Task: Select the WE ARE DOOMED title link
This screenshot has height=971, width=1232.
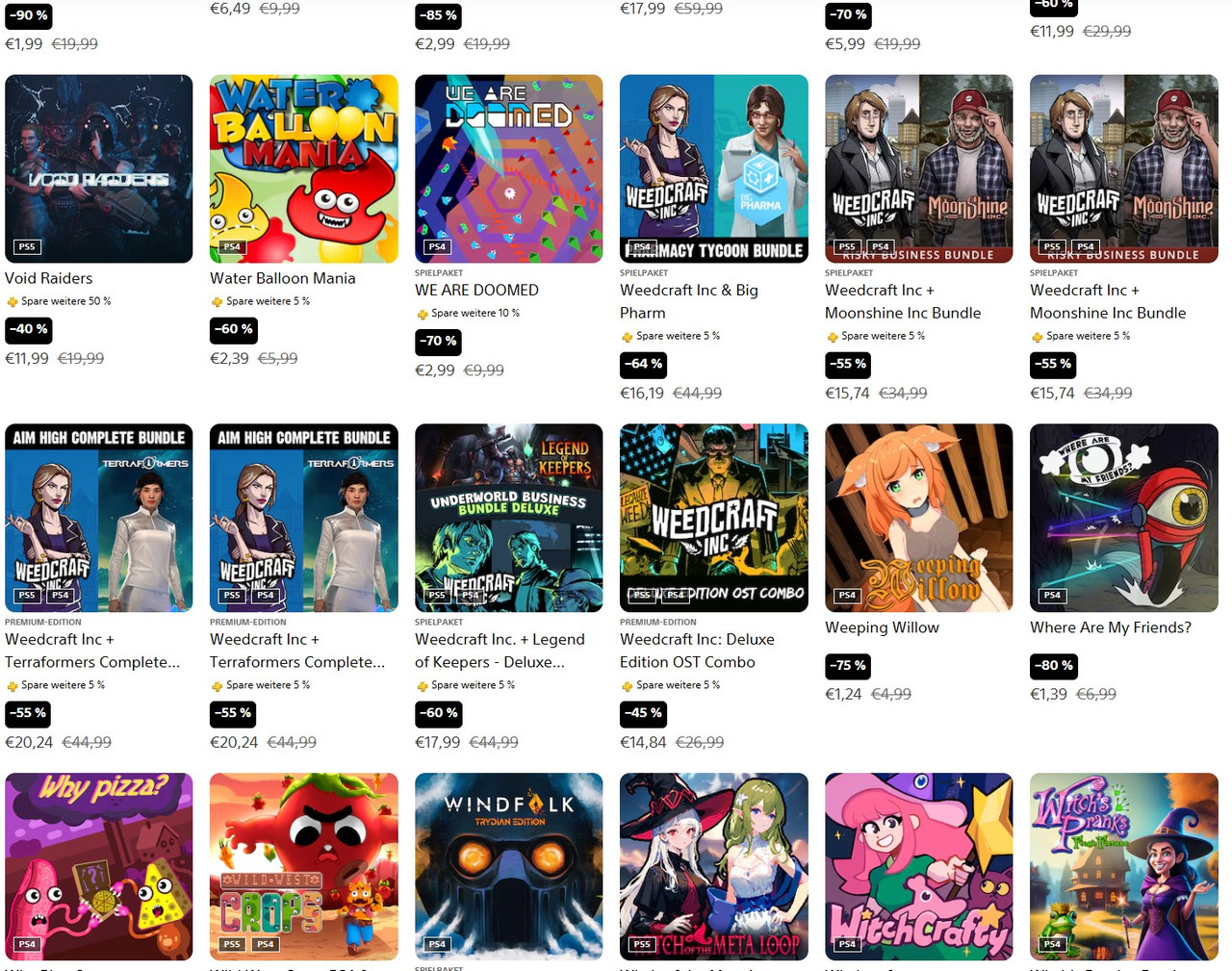Action: (476, 290)
